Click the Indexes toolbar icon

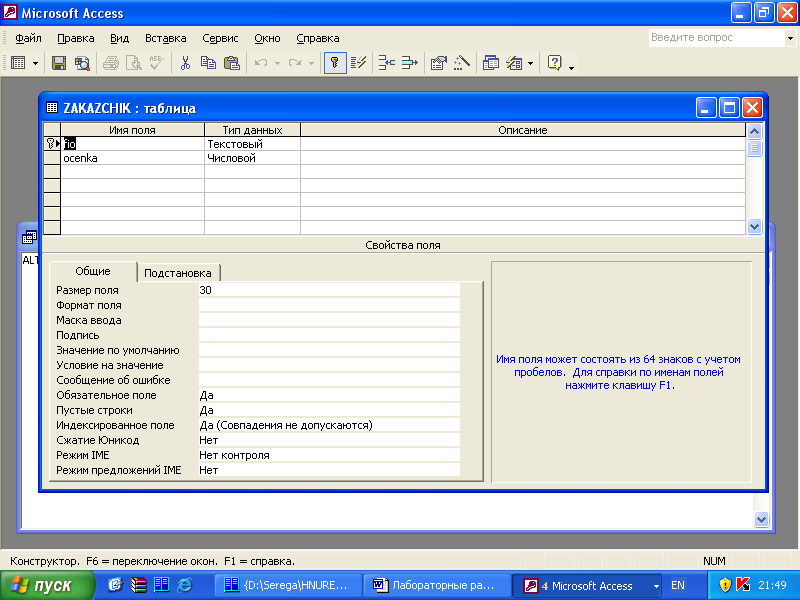pos(358,63)
